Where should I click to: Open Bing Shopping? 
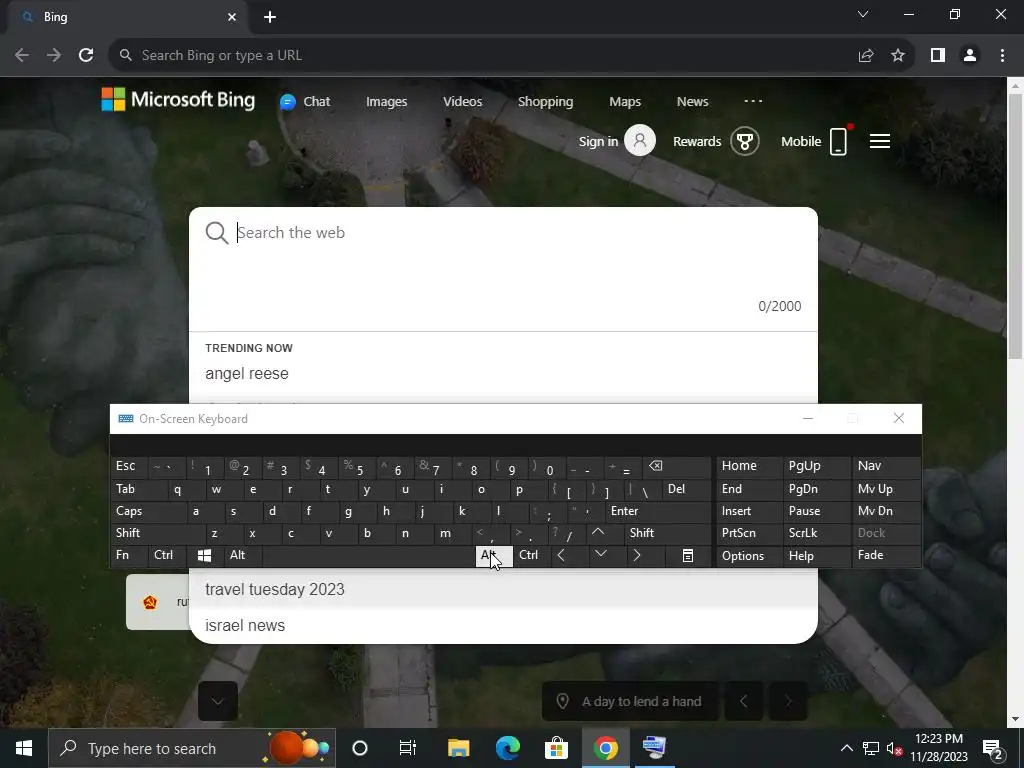[x=545, y=101]
